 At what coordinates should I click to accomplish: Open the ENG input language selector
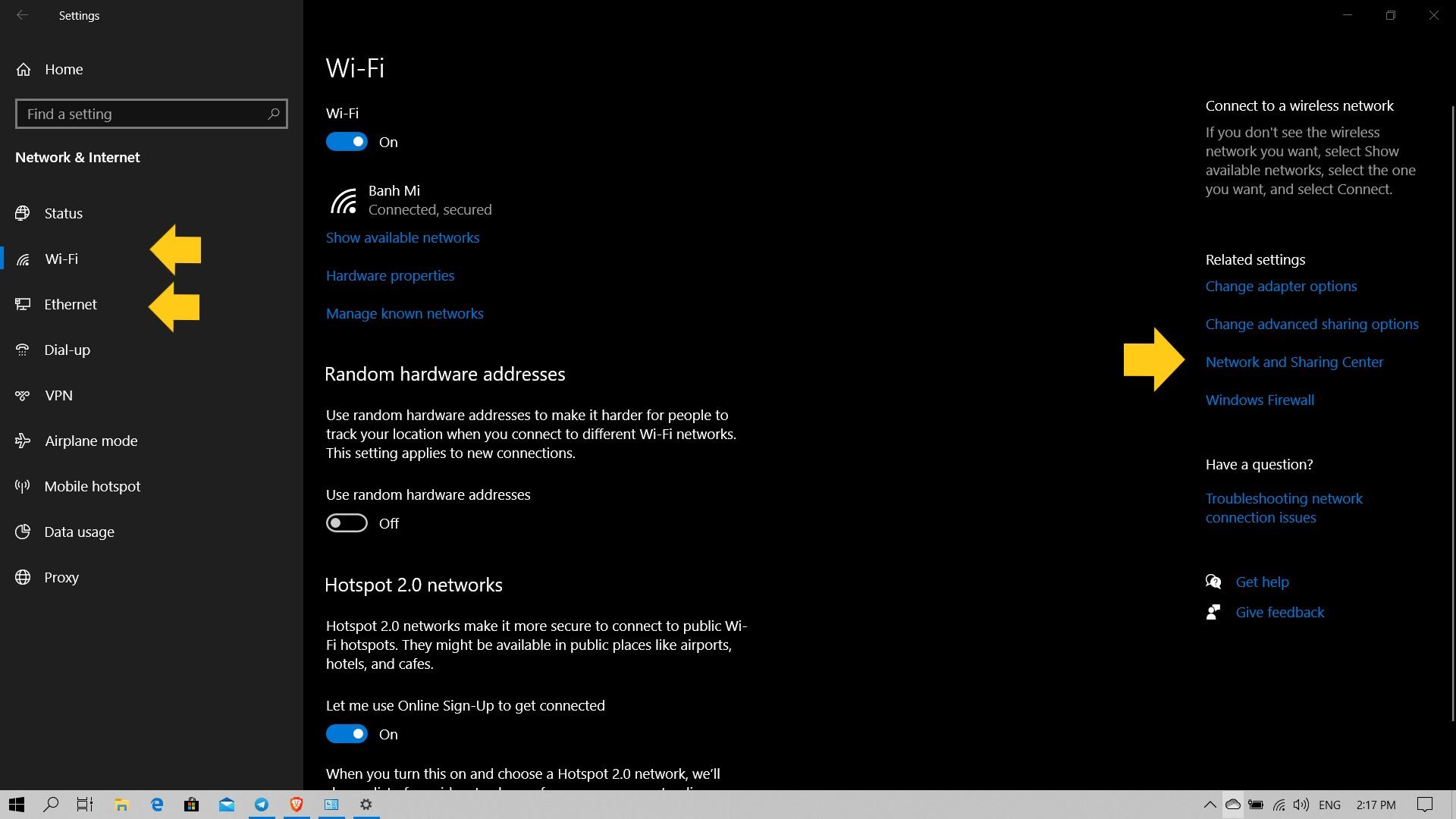pyautogui.click(x=1329, y=805)
